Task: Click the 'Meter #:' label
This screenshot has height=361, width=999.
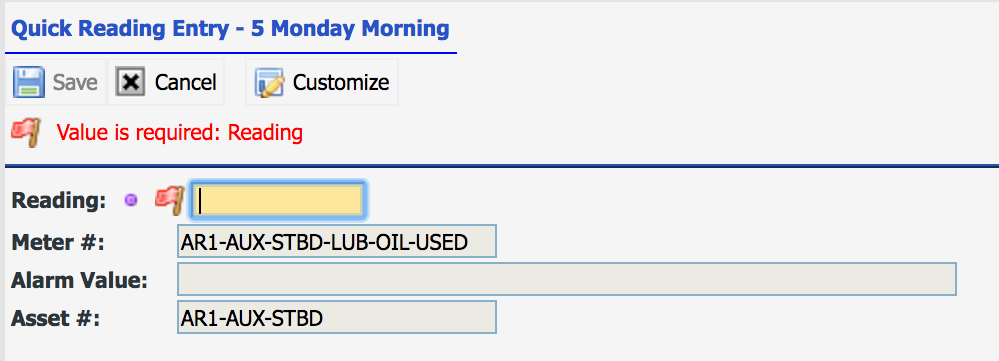Action: [x=57, y=242]
